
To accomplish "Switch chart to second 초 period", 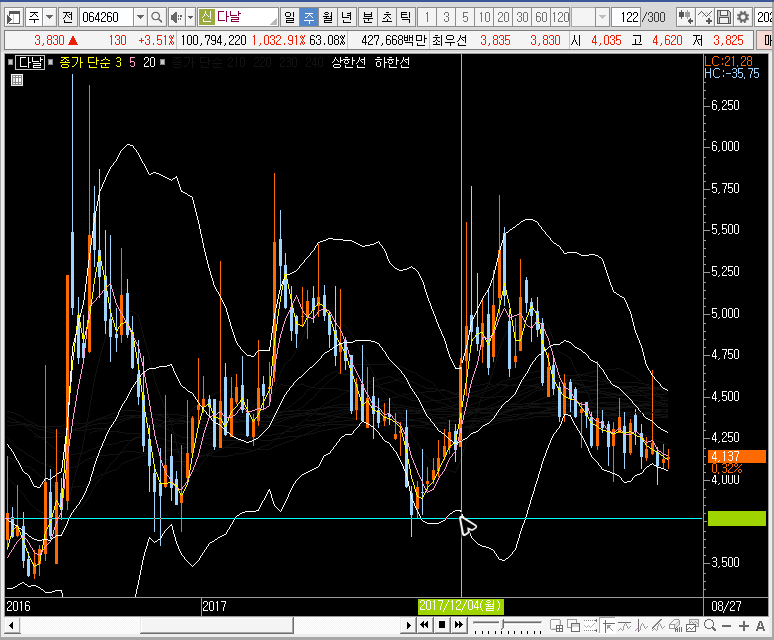I will [x=387, y=18].
